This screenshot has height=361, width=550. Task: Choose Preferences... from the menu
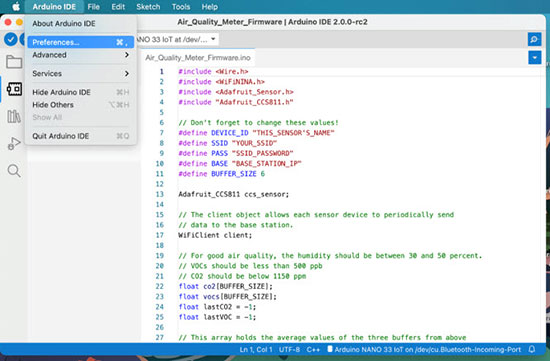81,42
